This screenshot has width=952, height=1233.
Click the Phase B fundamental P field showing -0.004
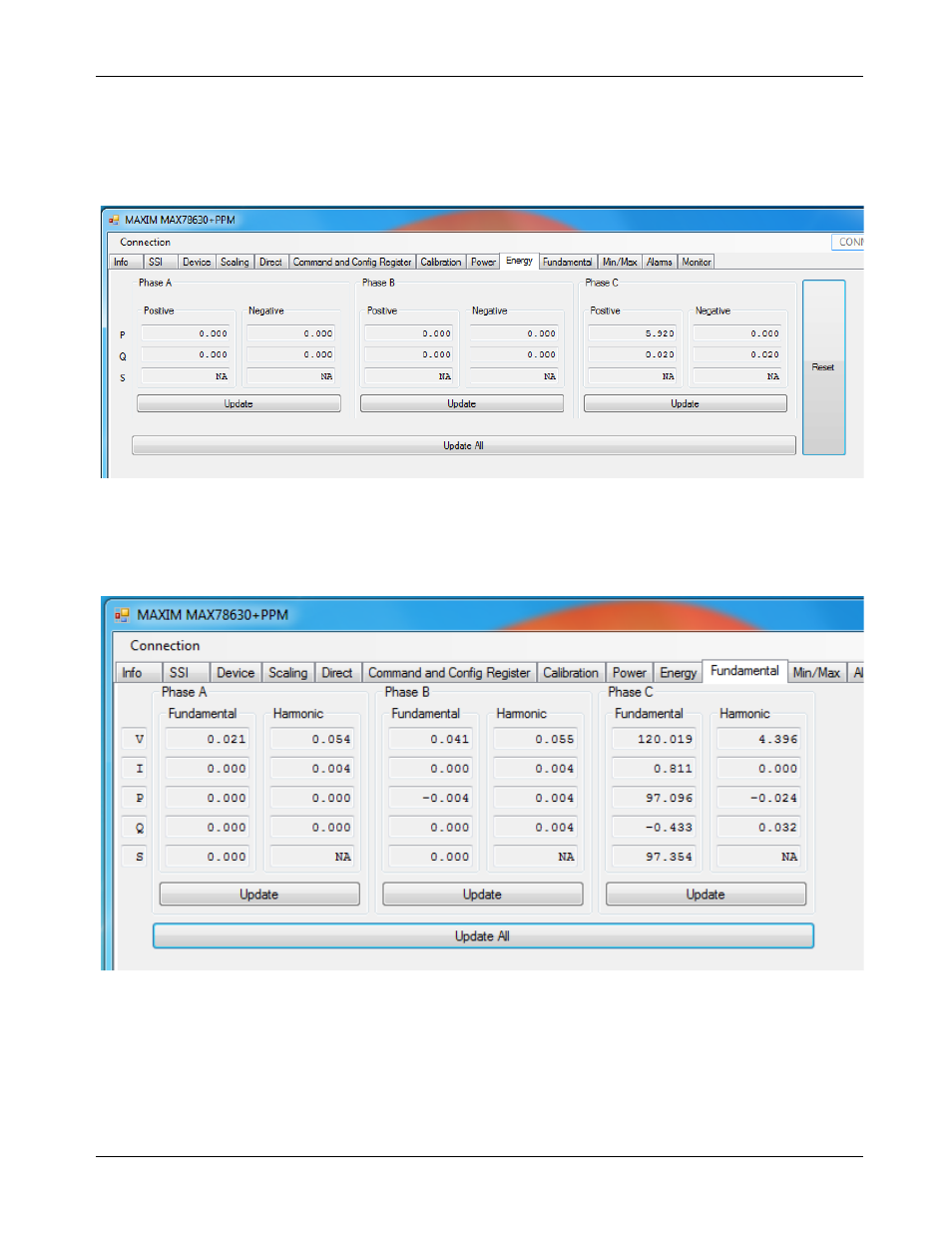click(x=431, y=798)
